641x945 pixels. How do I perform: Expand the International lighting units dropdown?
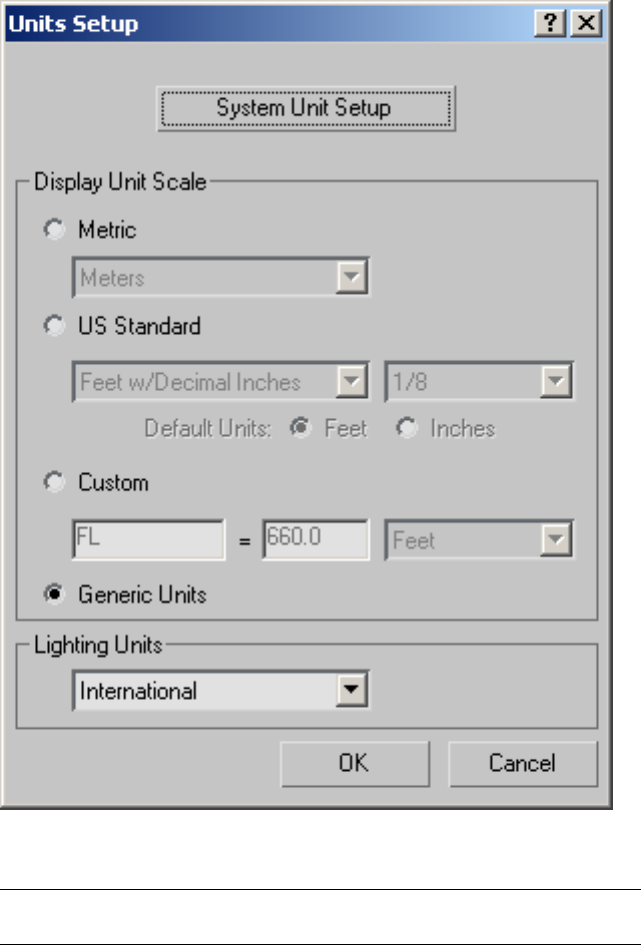(x=351, y=691)
